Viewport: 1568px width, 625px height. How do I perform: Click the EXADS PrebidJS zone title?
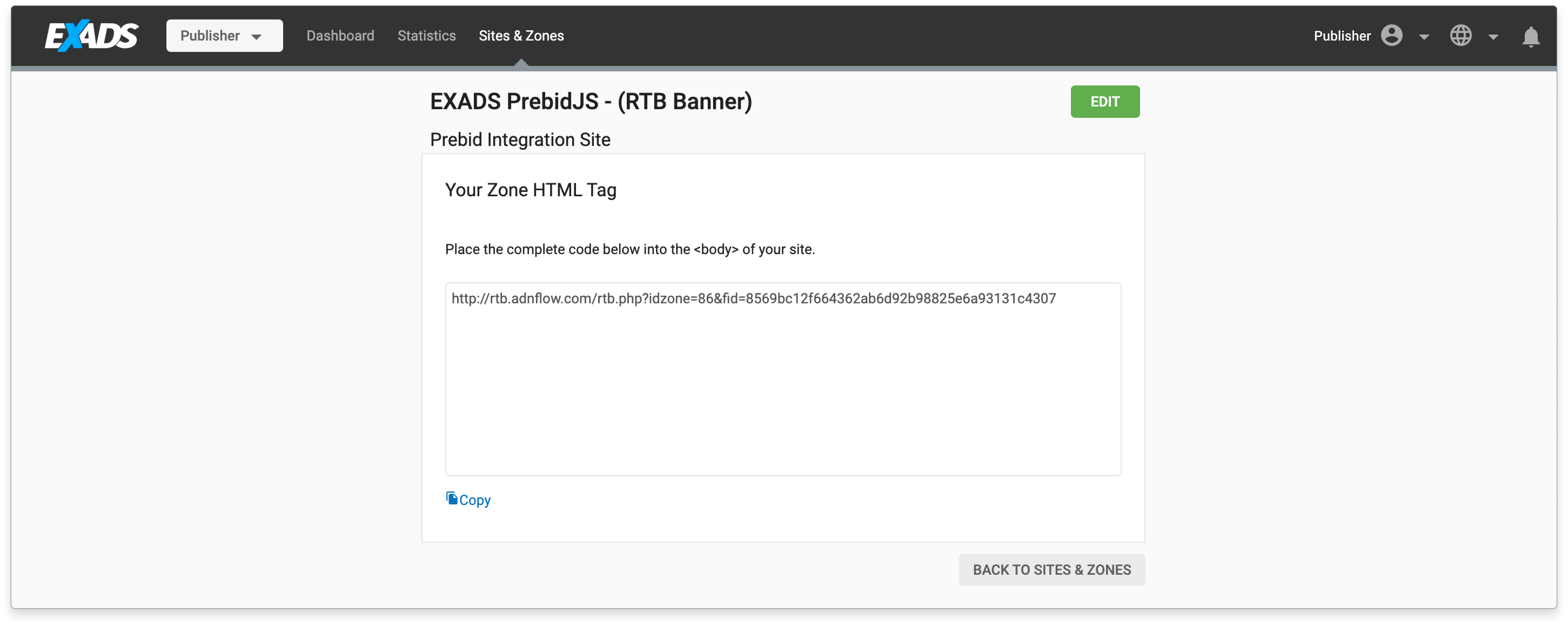pos(591,101)
